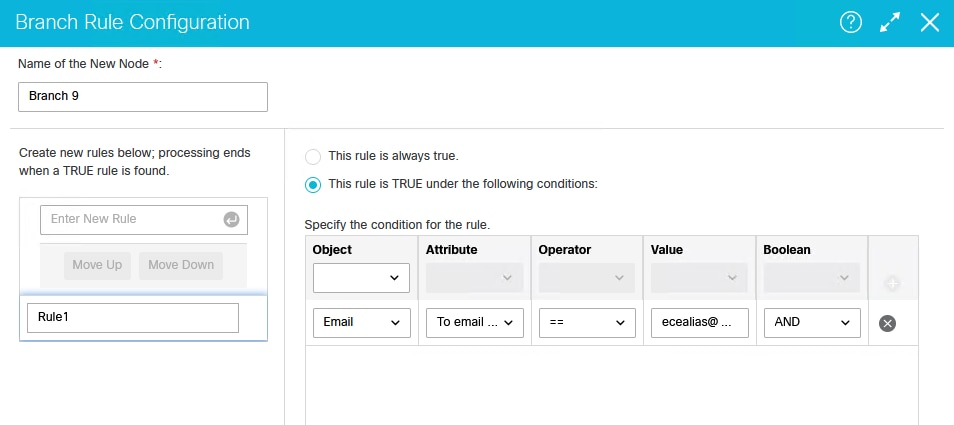The height and width of the screenshot is (425, 954).
Task: Open the help question mark icon
Action: tap(851, 22)
